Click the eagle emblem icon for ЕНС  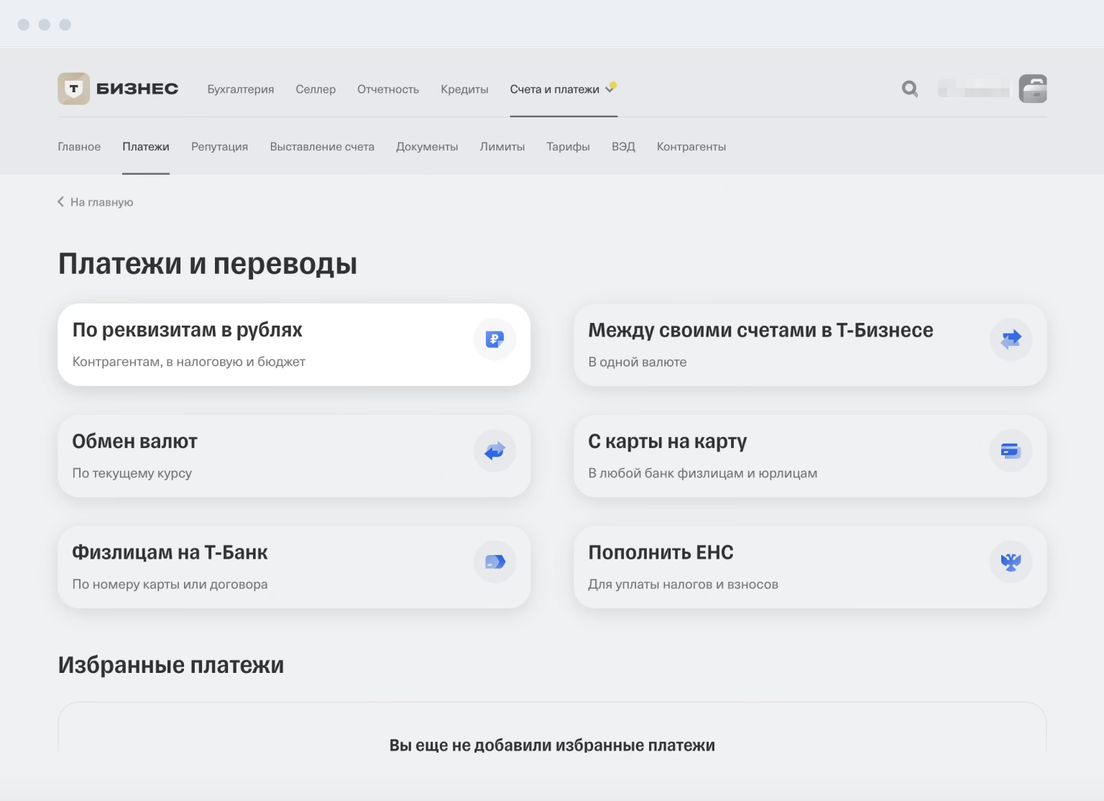(1010, 563)
